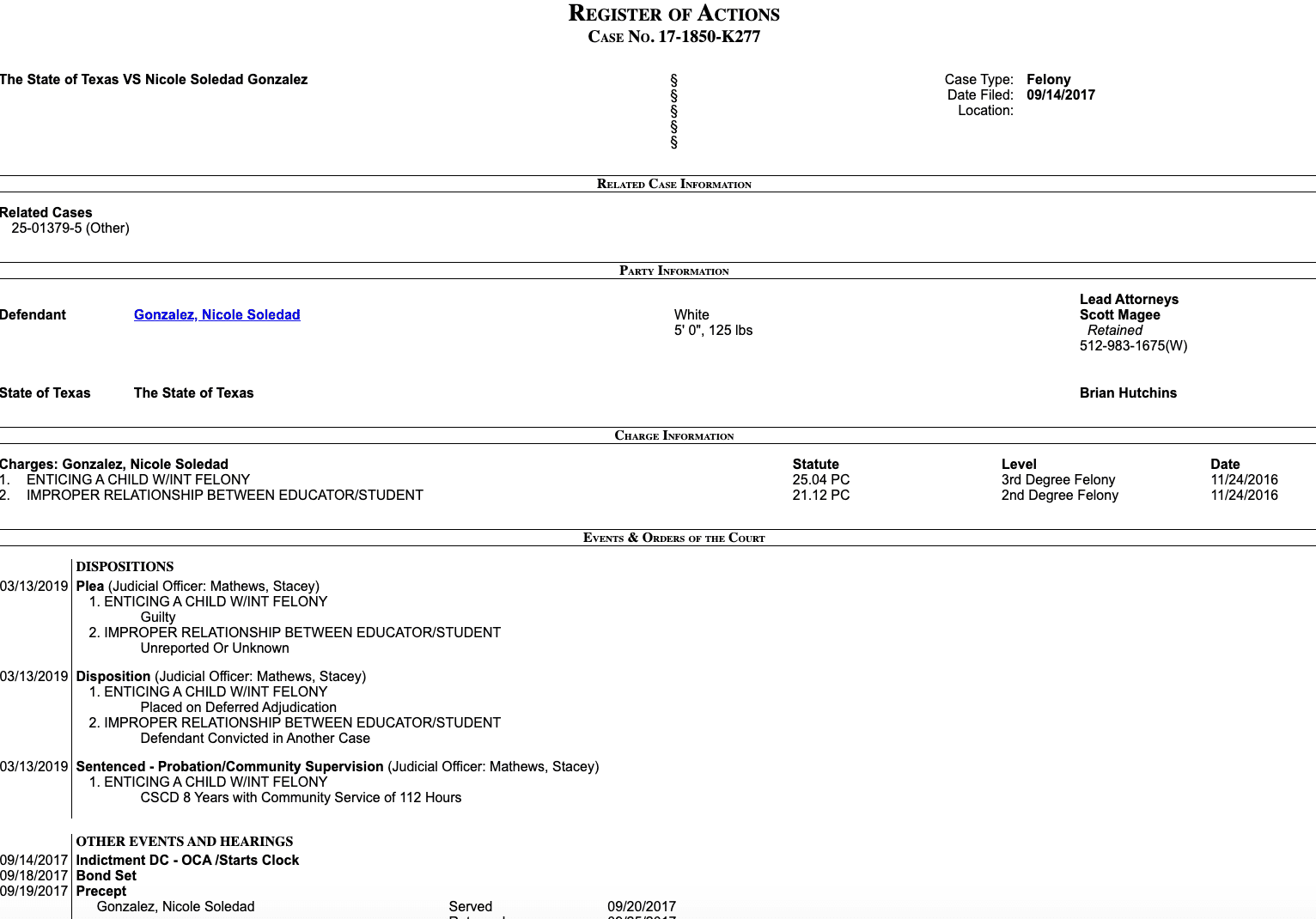Click the Level column header
Viewport: 1316px width, 919px height.
(x=1019, y=465)
